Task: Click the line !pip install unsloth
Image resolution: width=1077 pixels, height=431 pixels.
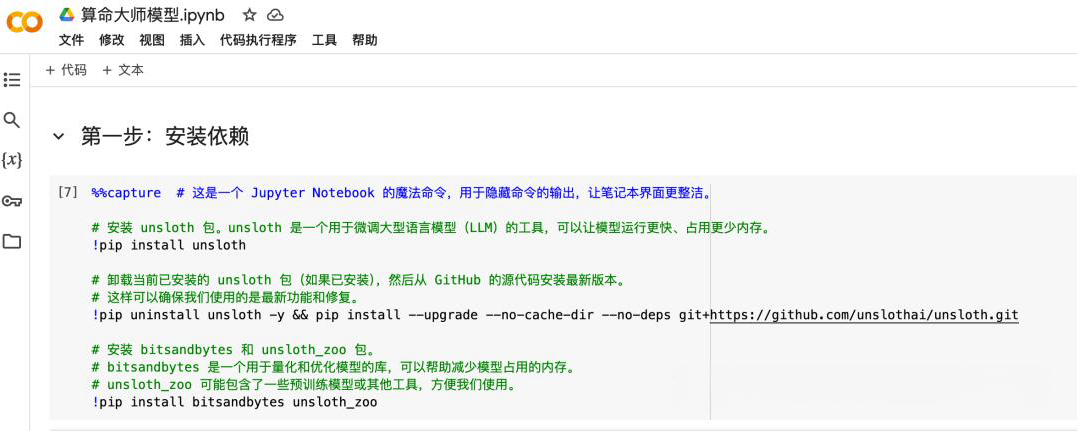Action: coord(168,245)
